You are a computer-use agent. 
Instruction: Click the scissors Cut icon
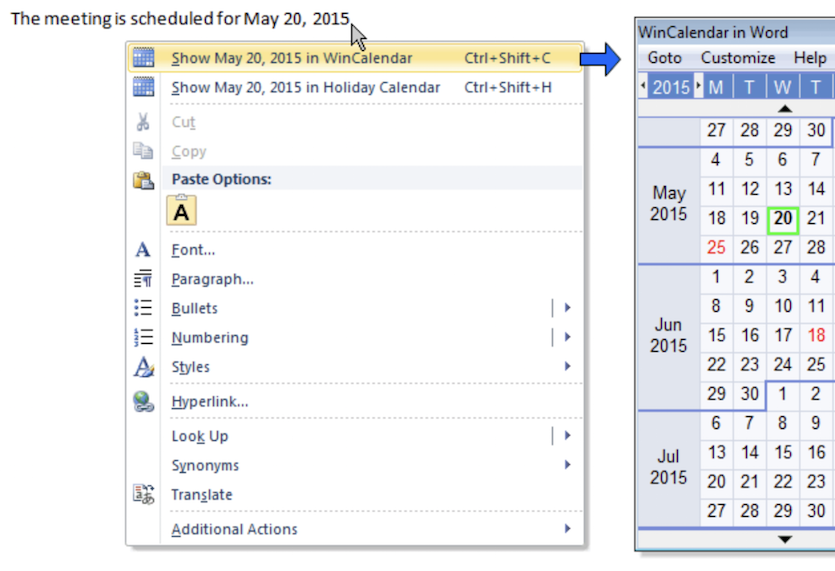[x=143, y=122]
